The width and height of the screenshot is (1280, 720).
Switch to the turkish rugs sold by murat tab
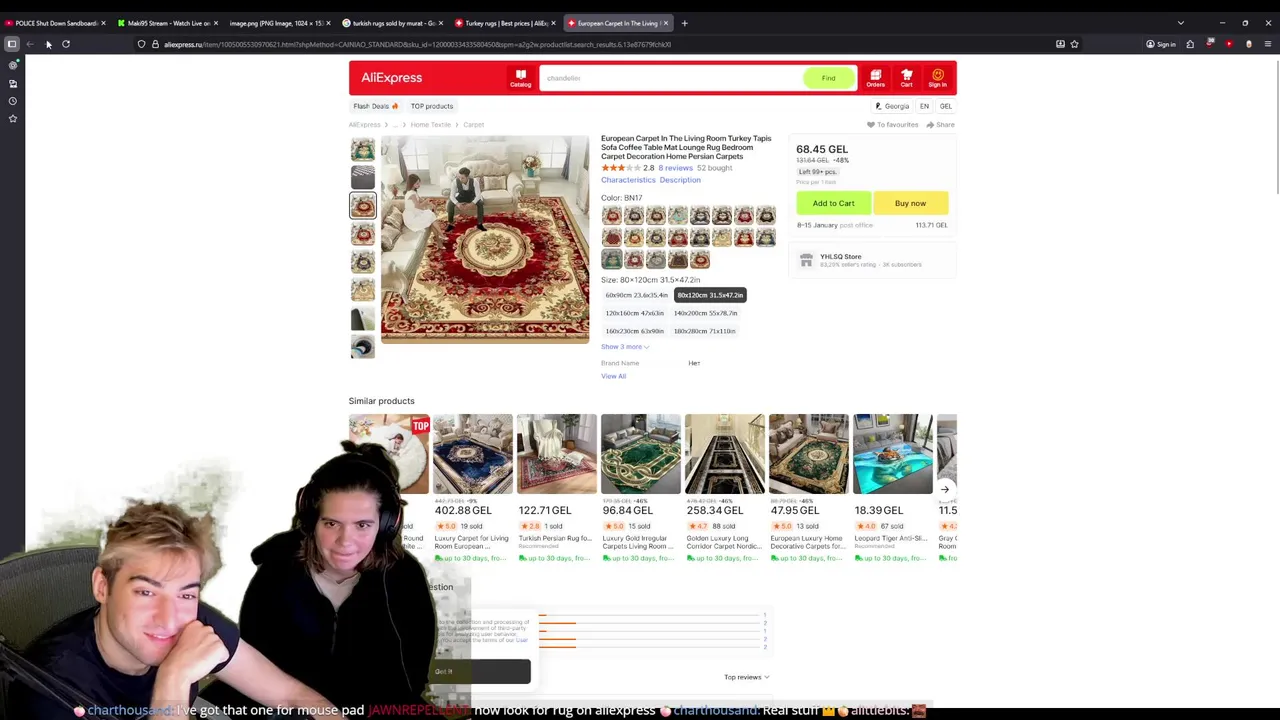[391, 23]
